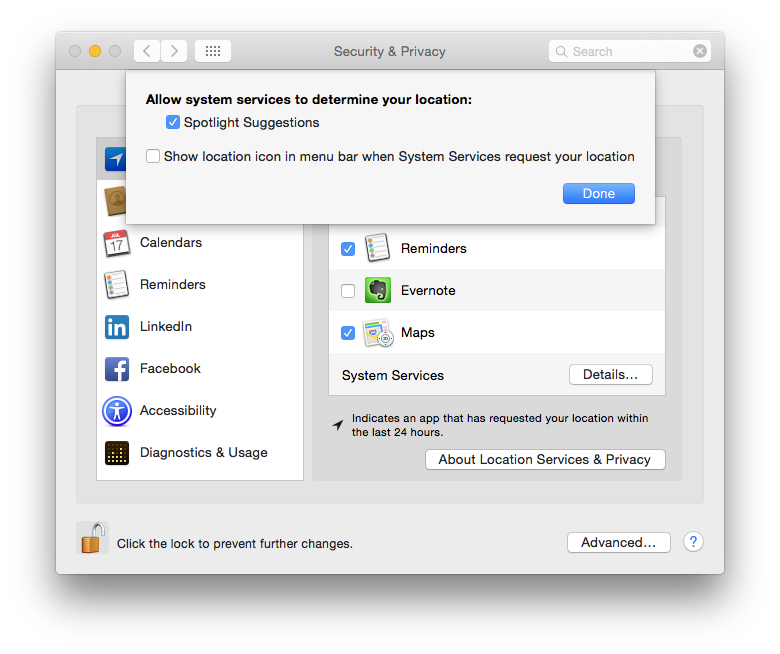Click the open padlock icon
The image size is (780, 654).
[93, 538]
